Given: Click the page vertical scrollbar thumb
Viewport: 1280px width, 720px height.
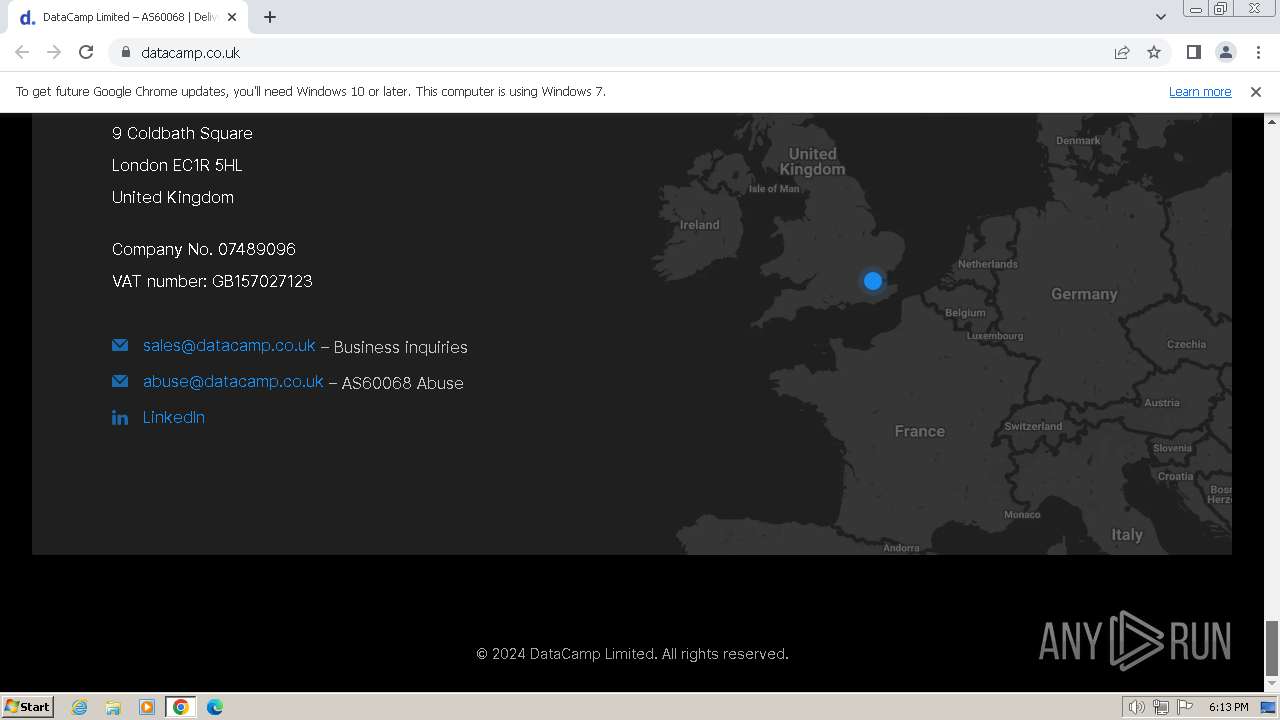Looking at the screenshot, I should pyautogui.click(x=1272, y=648).
